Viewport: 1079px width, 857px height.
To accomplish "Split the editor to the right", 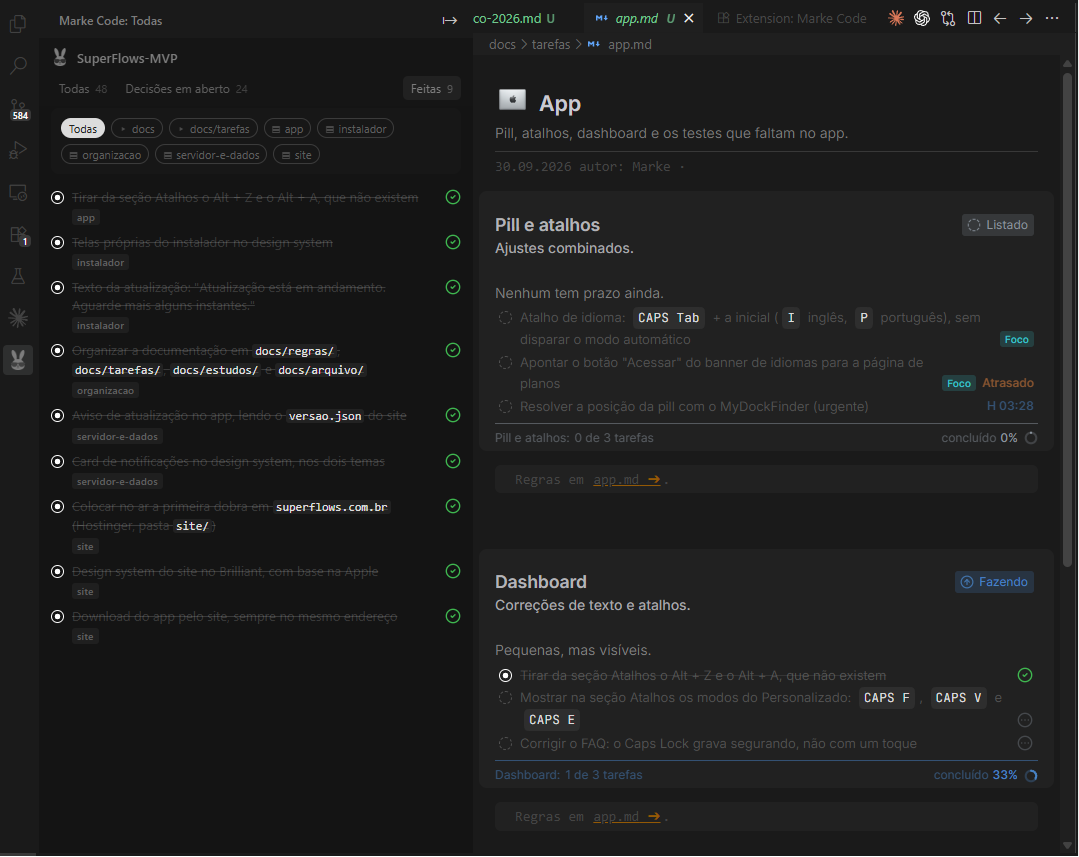I will pyautogui.click(x=974, y=19).
